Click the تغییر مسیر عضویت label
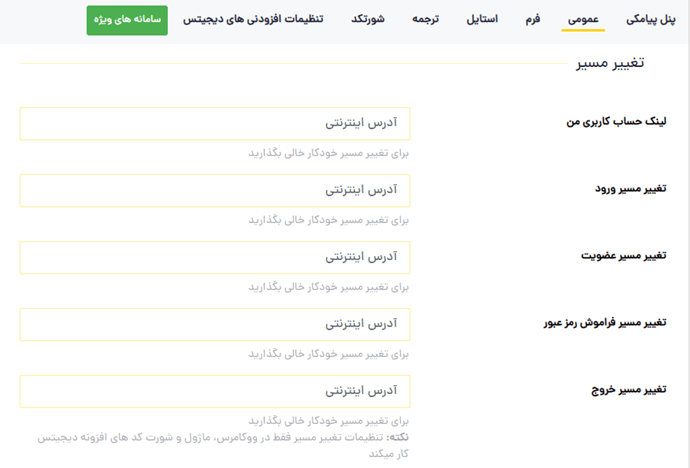This screenshot has width=690, height=468. 624,256
